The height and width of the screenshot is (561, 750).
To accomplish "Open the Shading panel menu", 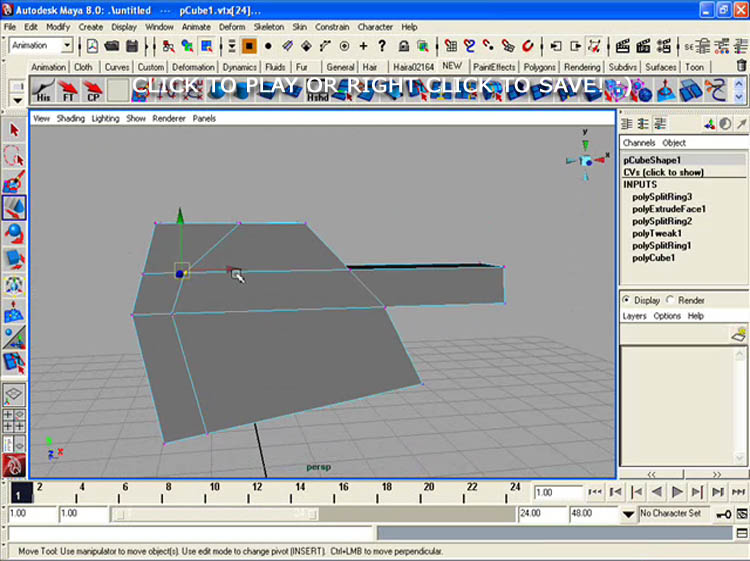I will click(x=70, y=118).
